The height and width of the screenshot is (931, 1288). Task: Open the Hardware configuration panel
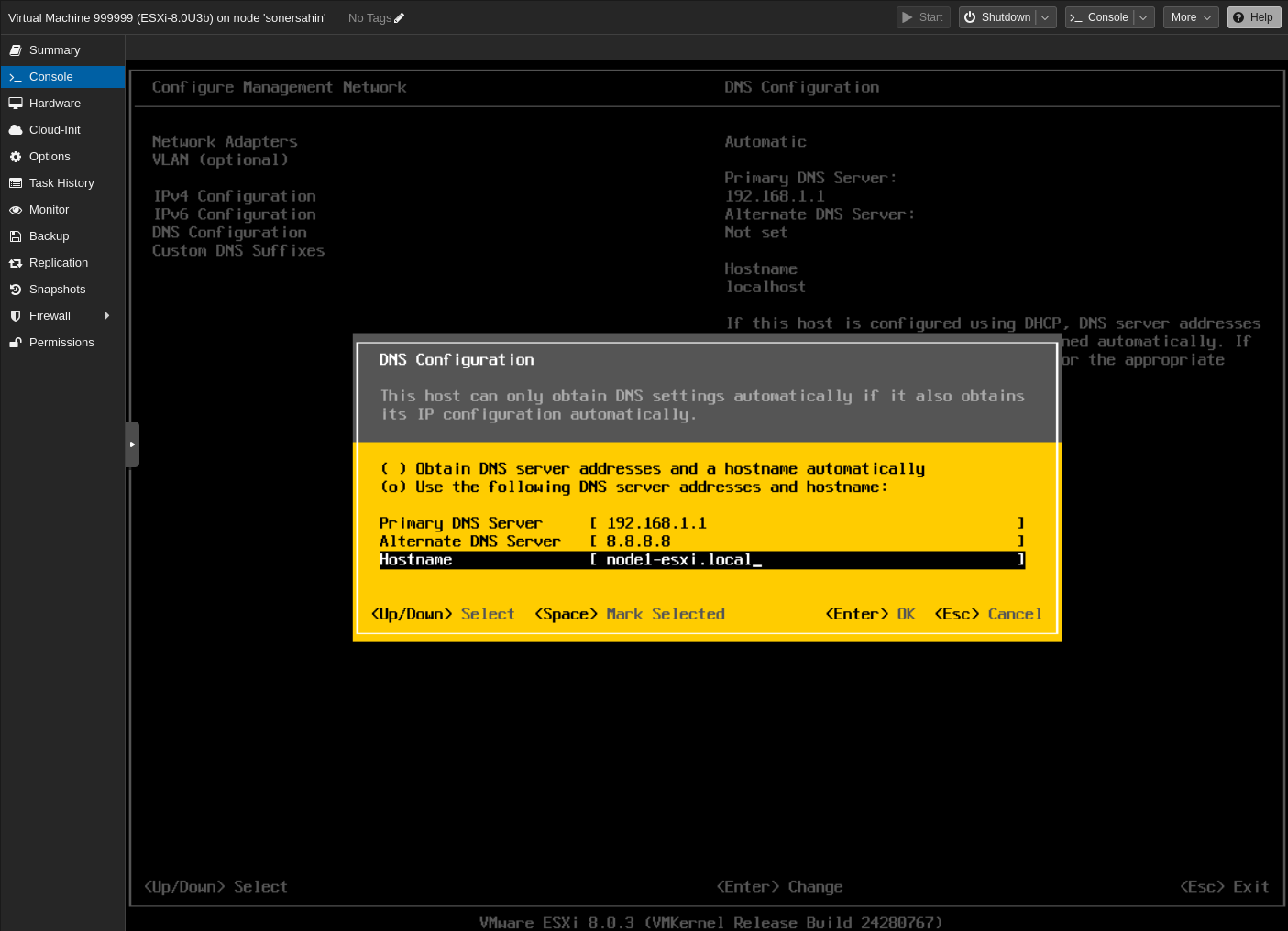54,103
